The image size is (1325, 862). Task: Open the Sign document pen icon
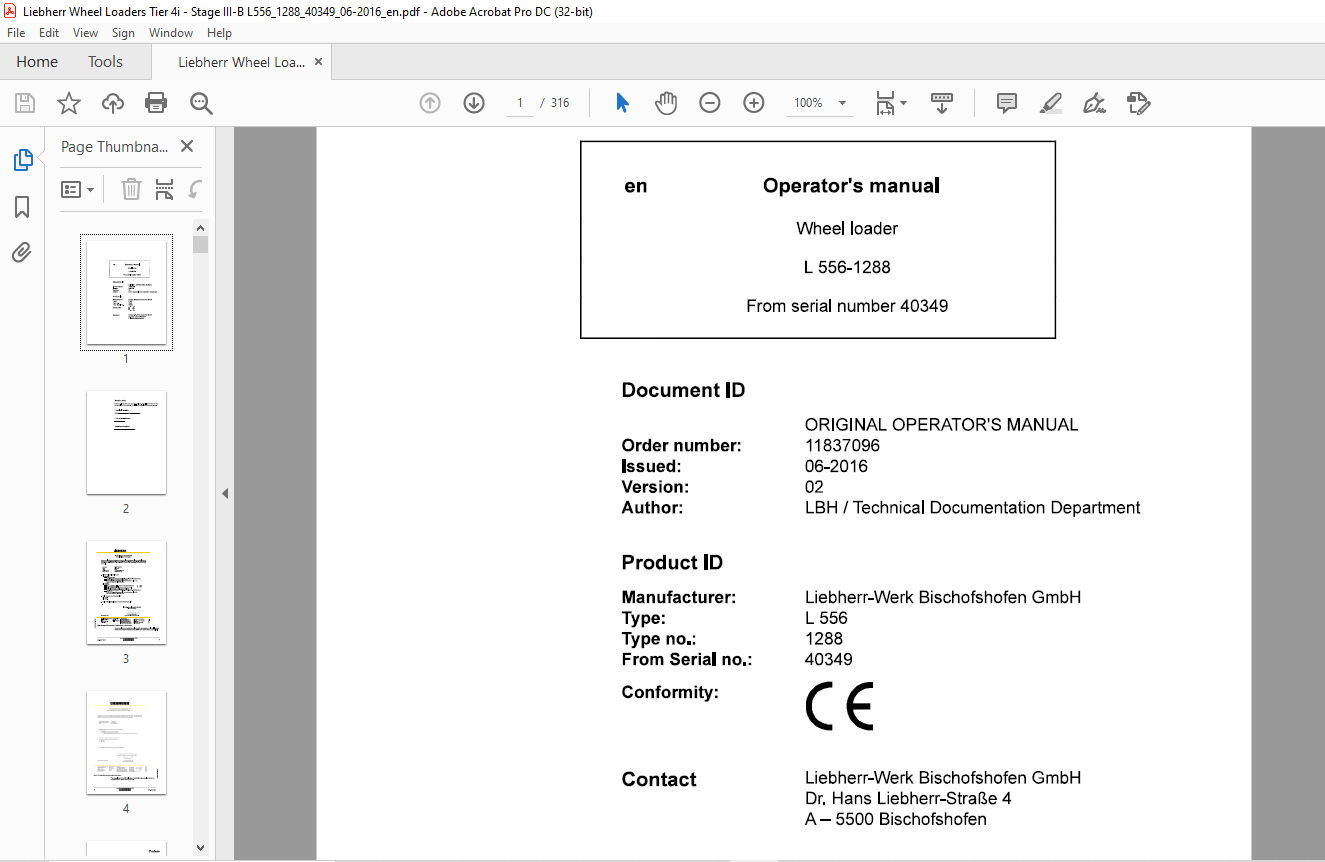[x=1094, y=103]
